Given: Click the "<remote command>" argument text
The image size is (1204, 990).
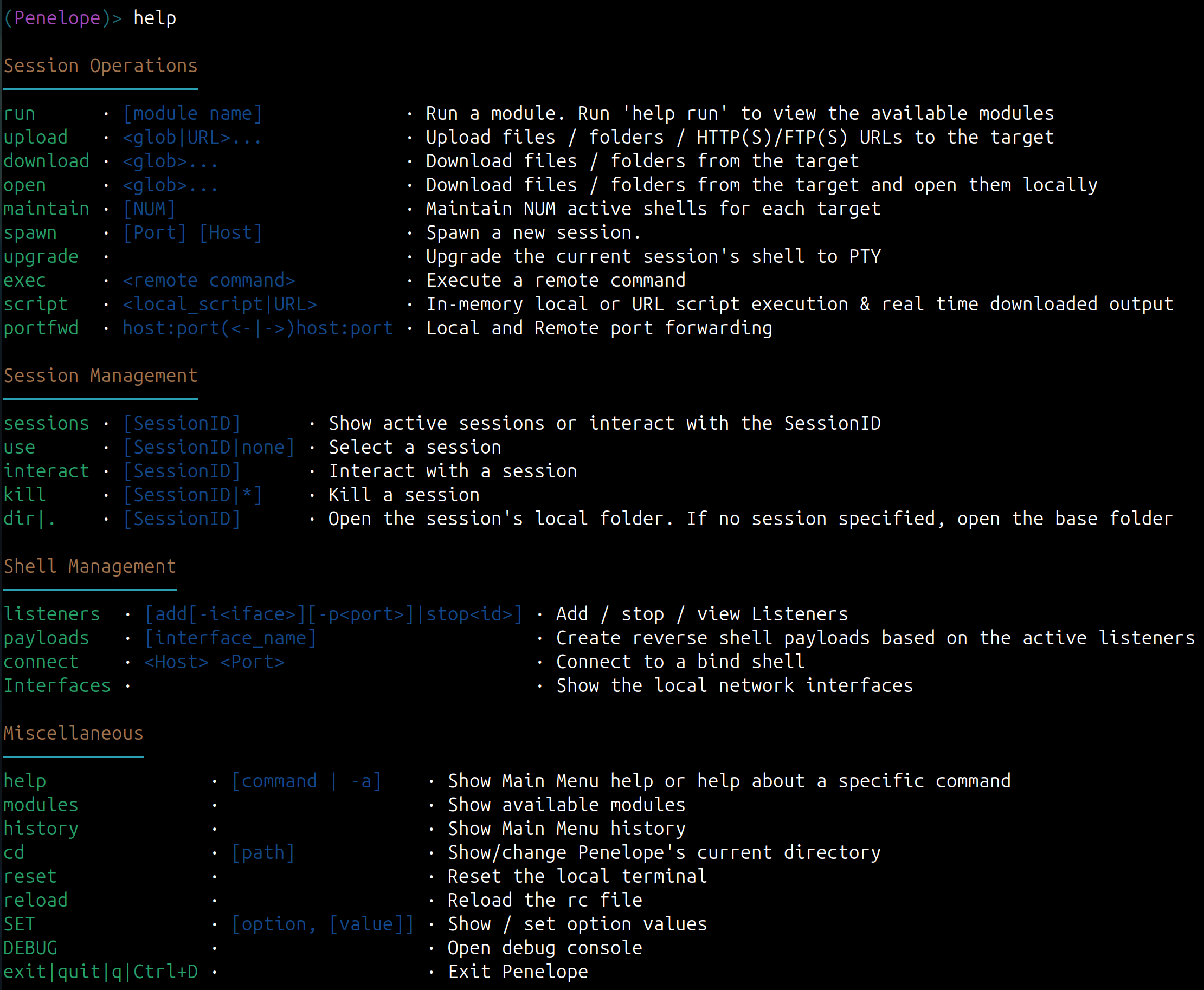Looking at the screenshot, I should click(x=209, y=281).
